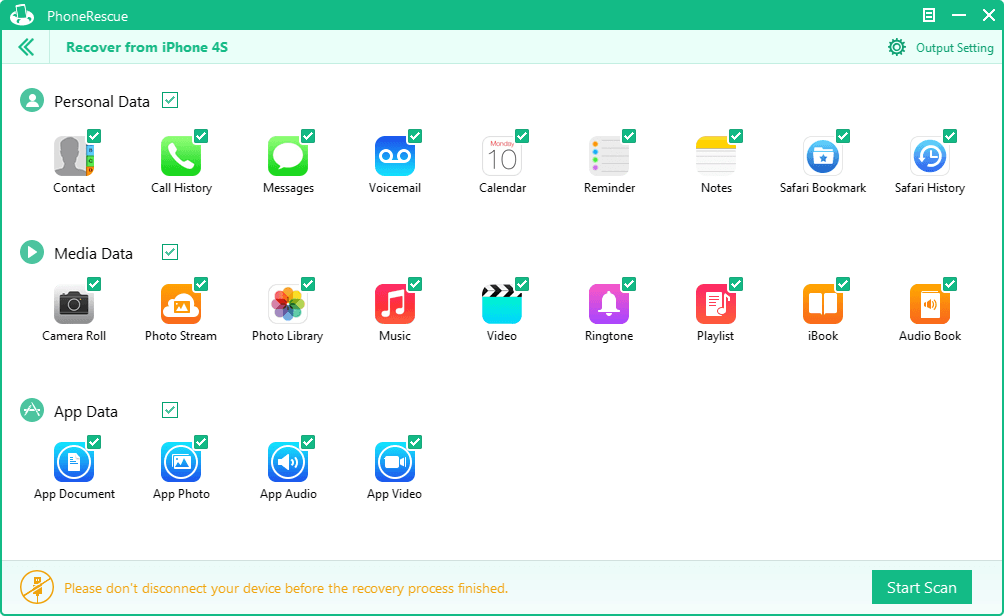Pick the Messages bubble icon

pos(287,156)
